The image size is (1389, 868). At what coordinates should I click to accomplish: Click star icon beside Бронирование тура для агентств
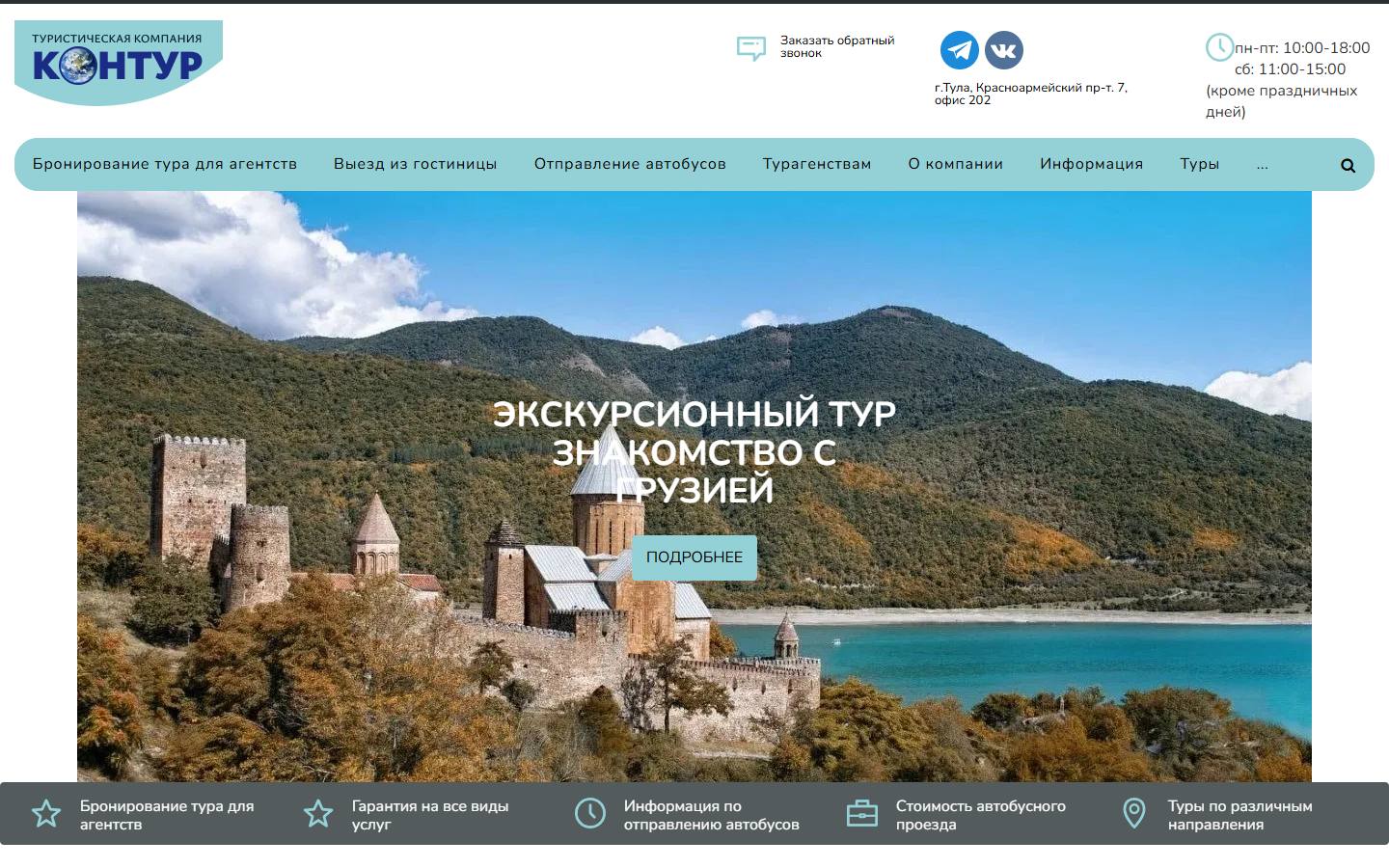[x=46, y=813]
